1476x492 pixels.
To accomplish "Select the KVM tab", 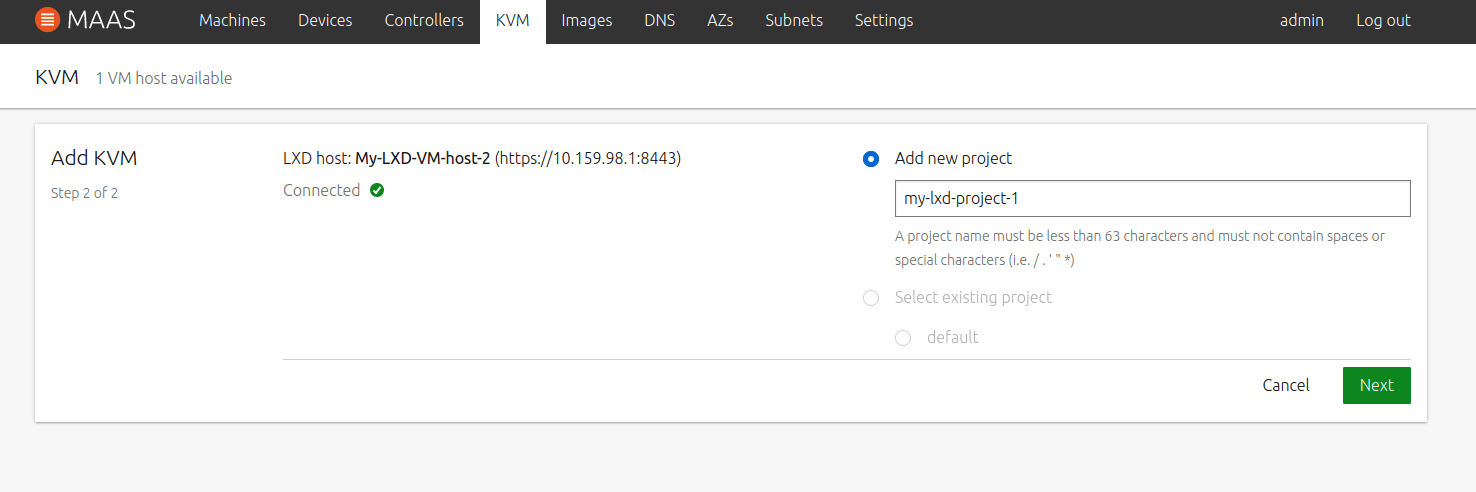I will pyautogui.click(x=512, y=20).
